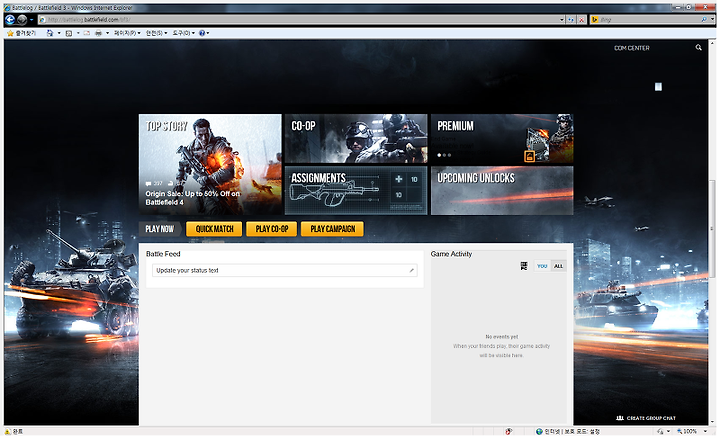Viewport: 720px width, 439px height.
Task: Click the likes thumbs-up icon on Top Story
Action: (x=171, y=183)
